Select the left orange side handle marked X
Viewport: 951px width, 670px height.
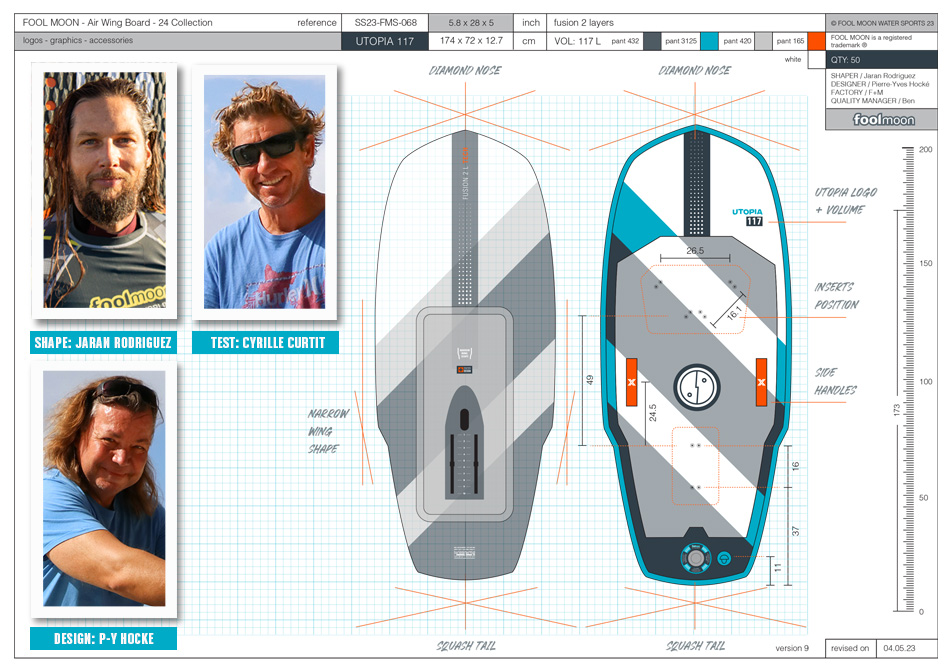[x=631, y=381]
